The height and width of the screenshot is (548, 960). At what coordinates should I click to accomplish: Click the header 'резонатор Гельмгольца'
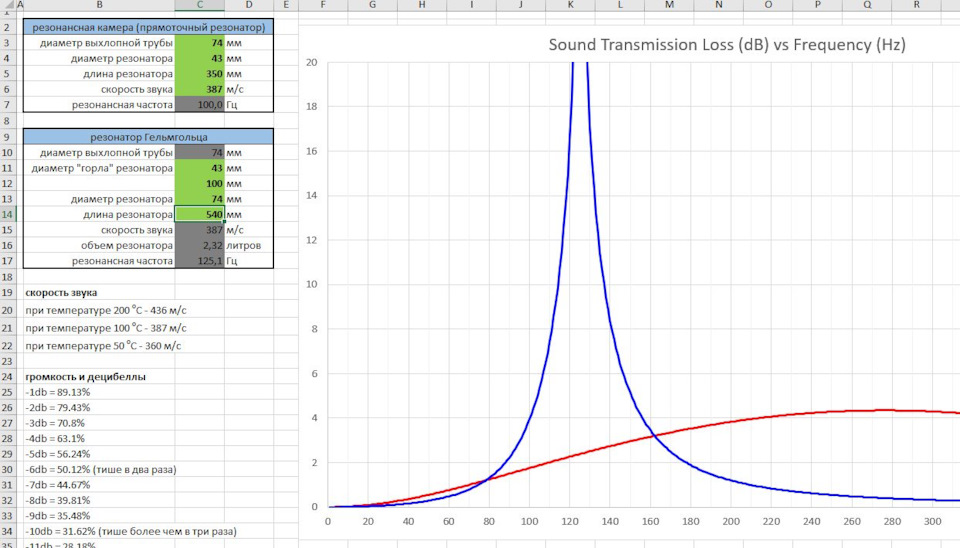click(149, 137)
